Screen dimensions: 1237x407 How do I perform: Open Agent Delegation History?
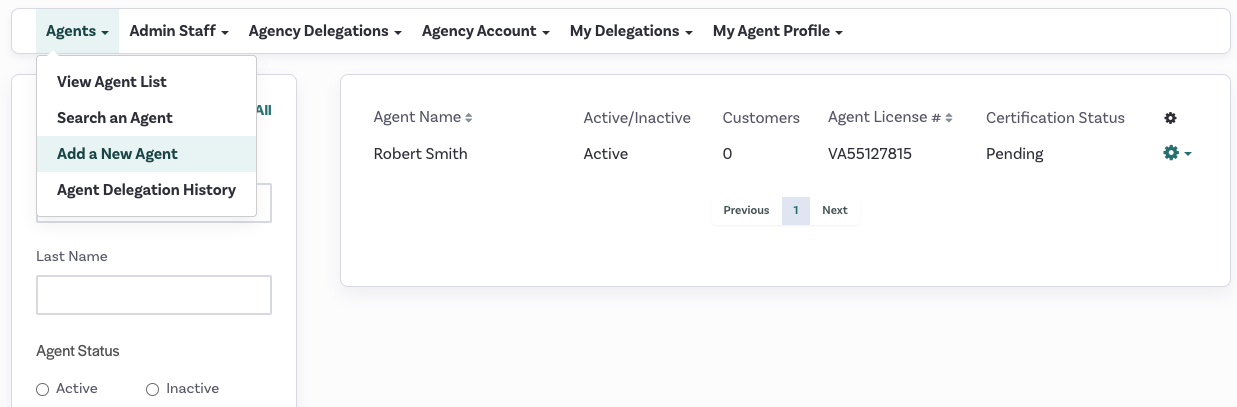pyautogui.click(x=146, y=190)
